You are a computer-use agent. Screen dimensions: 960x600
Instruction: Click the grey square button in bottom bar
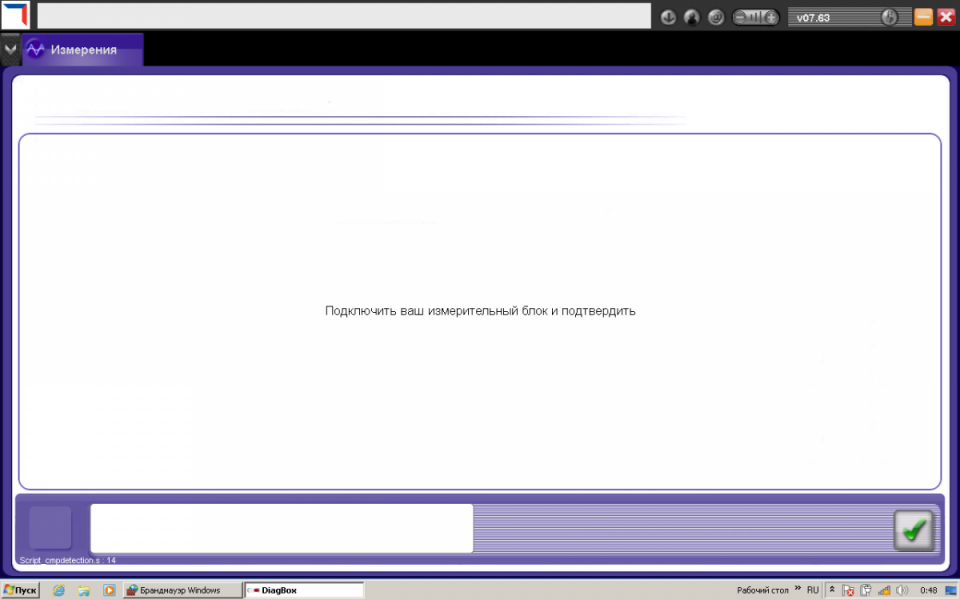(x=50, y=528)
